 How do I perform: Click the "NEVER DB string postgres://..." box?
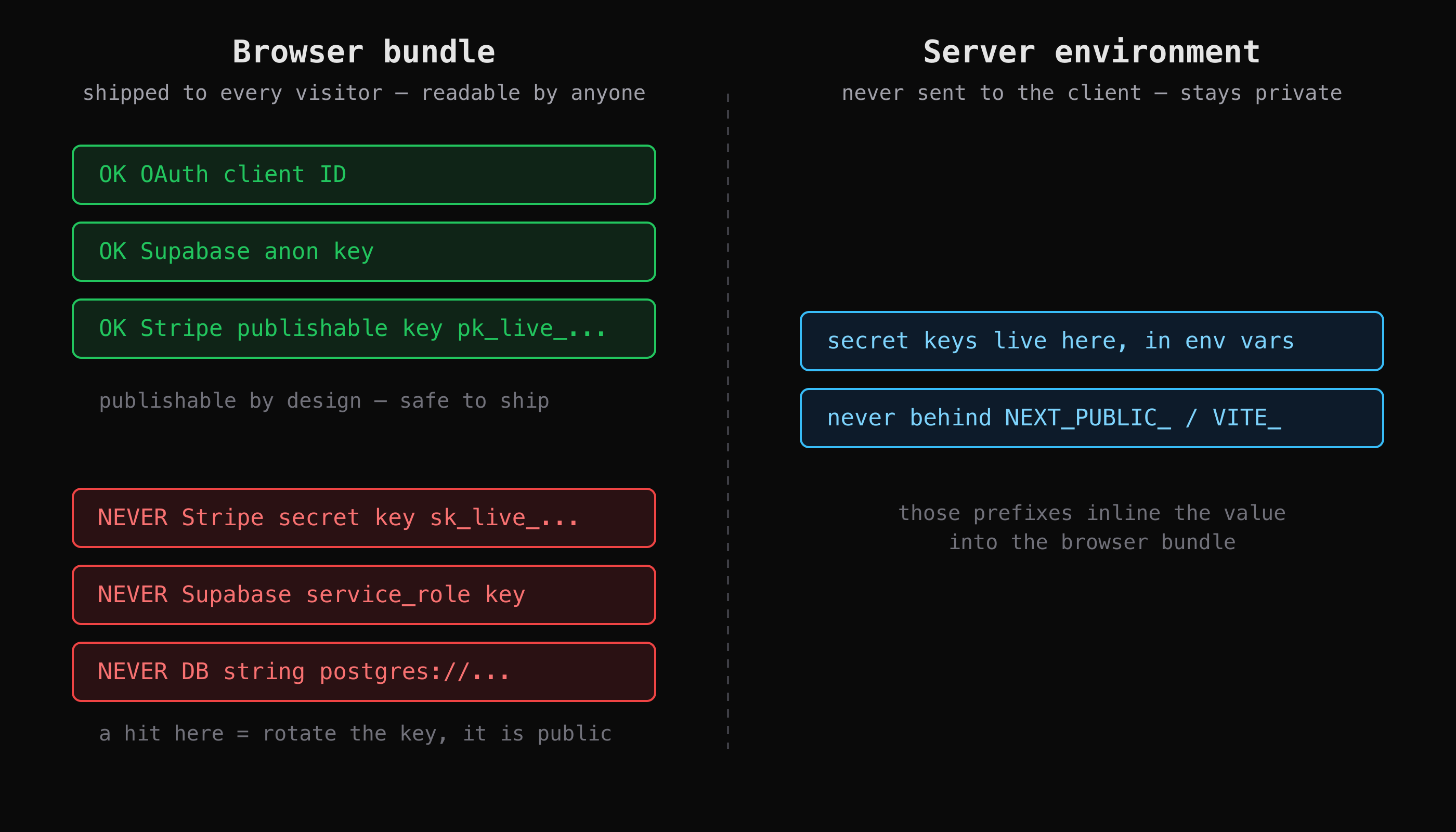point(364,672)
